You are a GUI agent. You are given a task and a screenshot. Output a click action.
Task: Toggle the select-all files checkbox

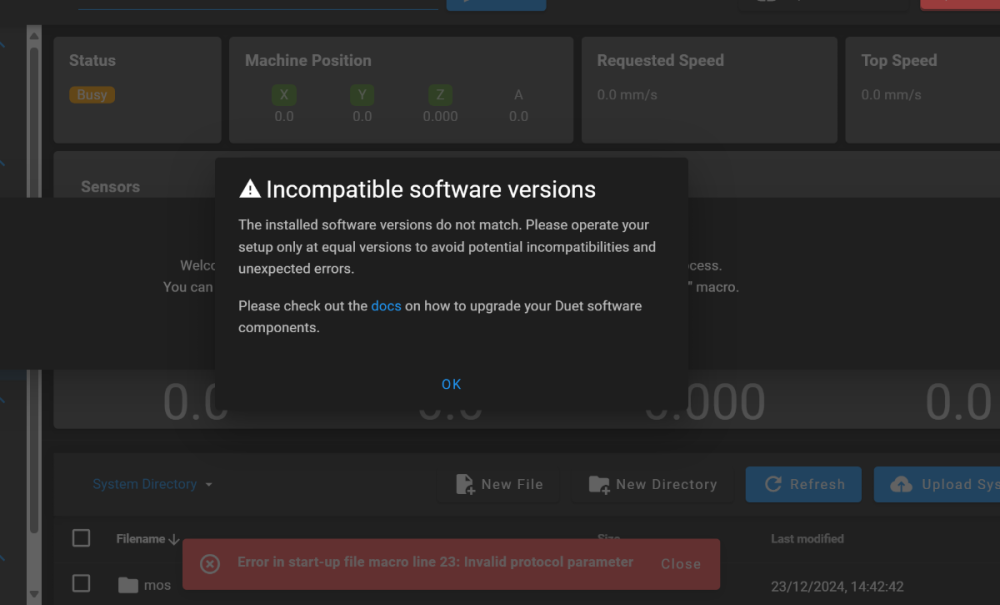coord(81,538)
